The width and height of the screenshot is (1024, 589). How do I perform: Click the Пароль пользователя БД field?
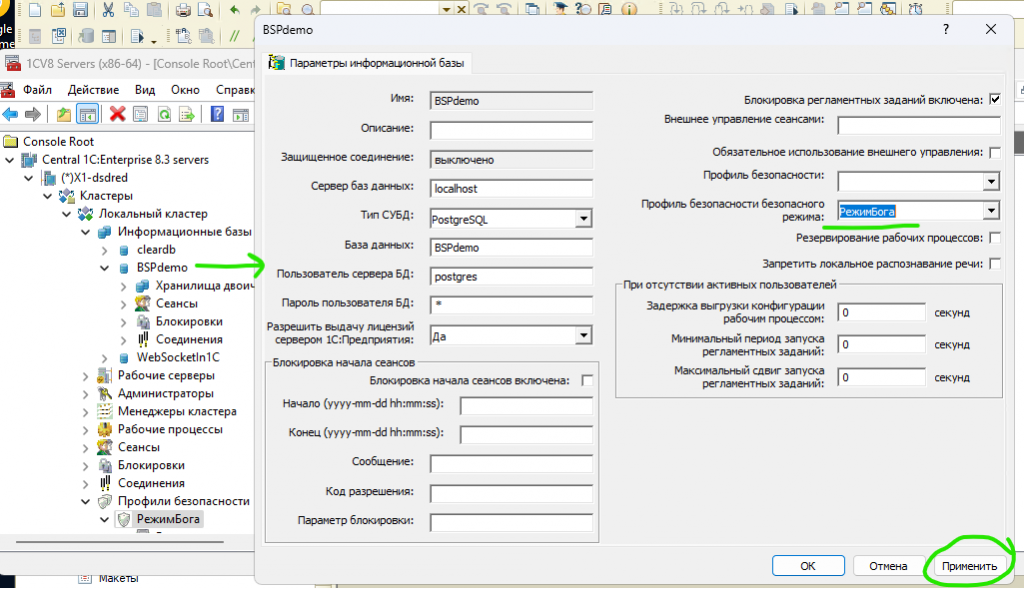(x=511, y=304)
